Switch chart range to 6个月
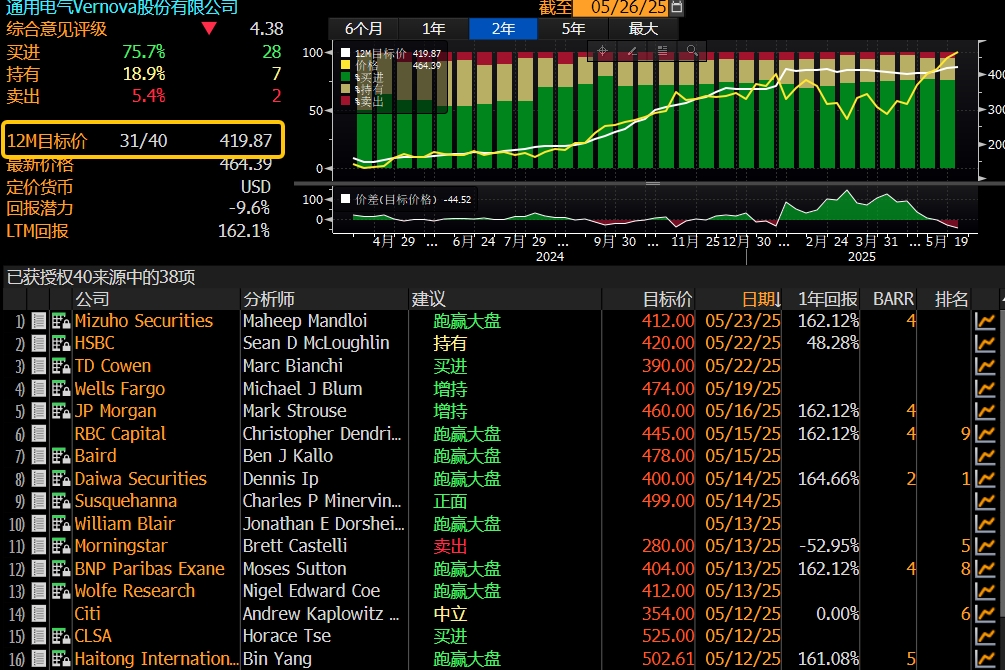 [363, 29]
